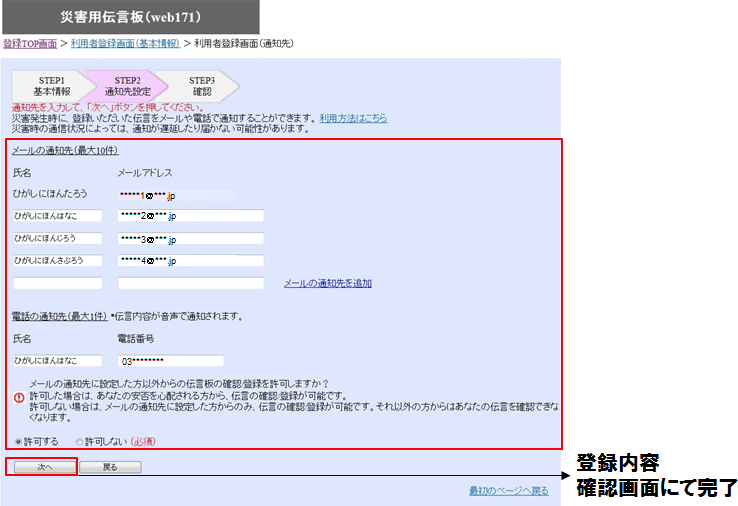This screenshot has height=506, width=738.
Task: Focus the email field containing *****2
Action: [x=190, y=216]
